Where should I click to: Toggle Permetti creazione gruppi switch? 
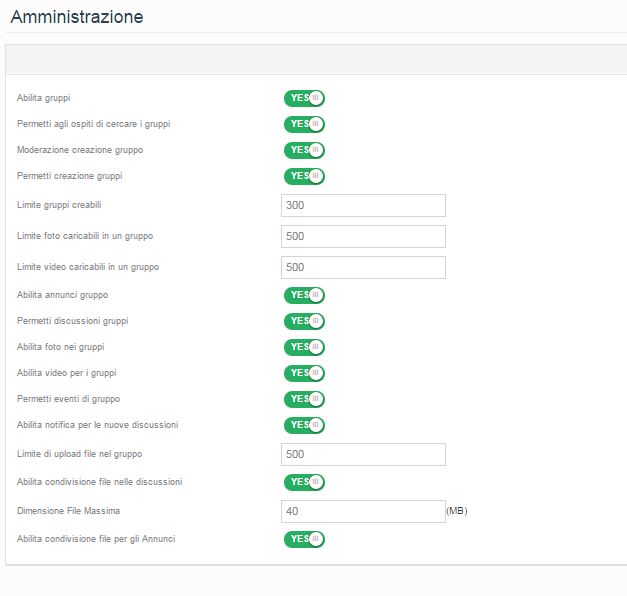coord(304,176)
